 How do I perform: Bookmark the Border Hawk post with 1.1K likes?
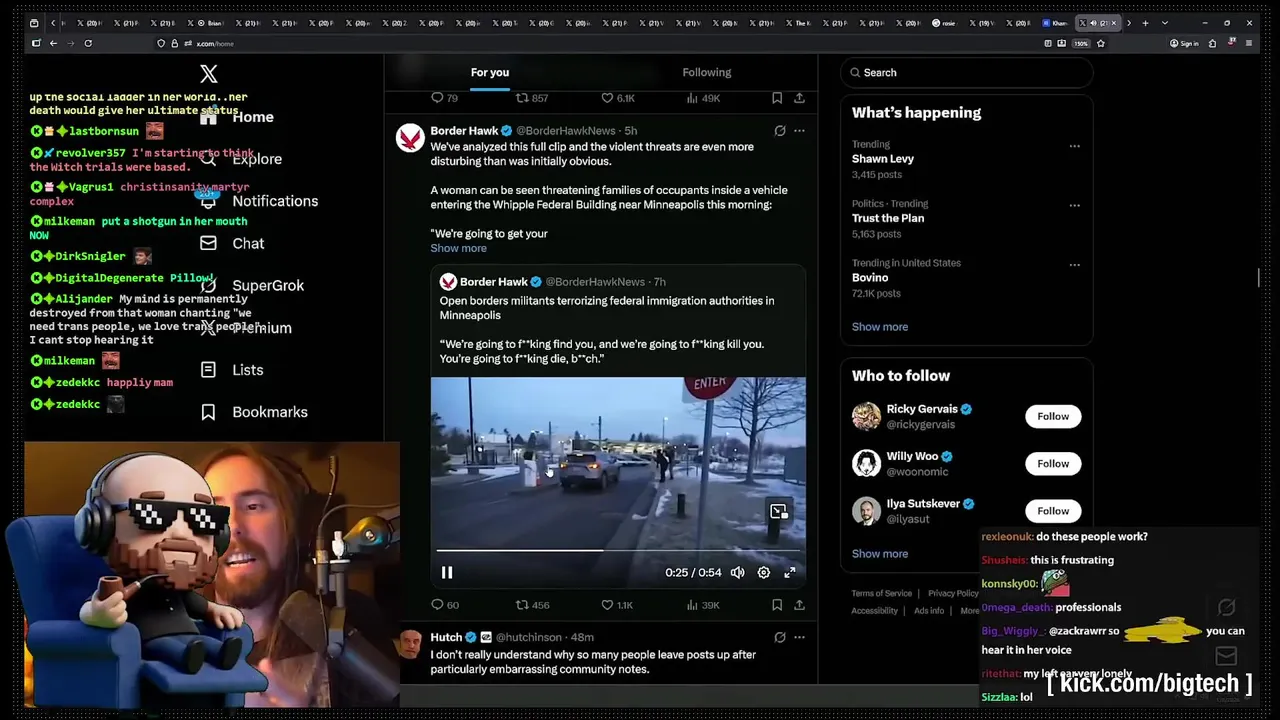pos(777,605)
